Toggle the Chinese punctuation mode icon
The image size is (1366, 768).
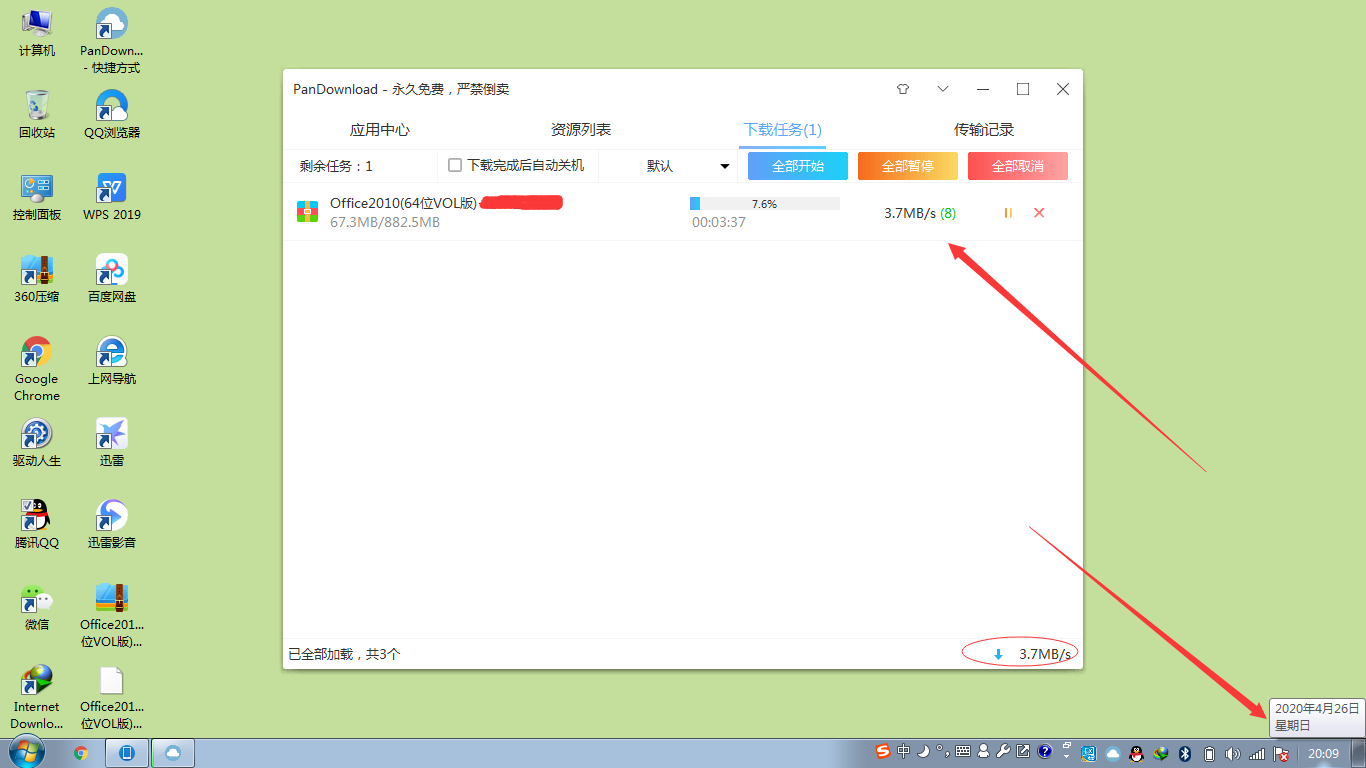tap(941, 751)
